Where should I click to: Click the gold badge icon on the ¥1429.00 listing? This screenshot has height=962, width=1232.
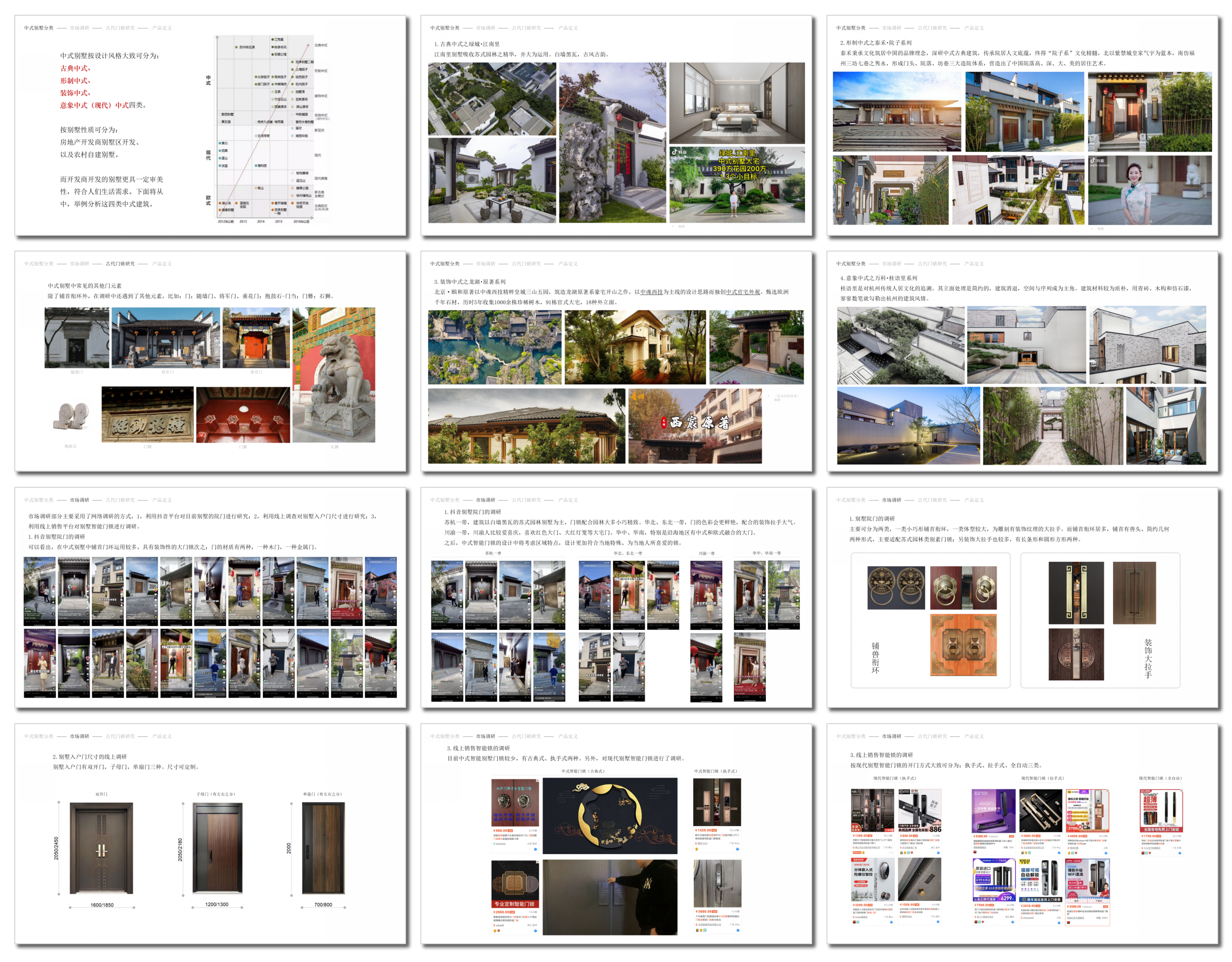(697, 850)
